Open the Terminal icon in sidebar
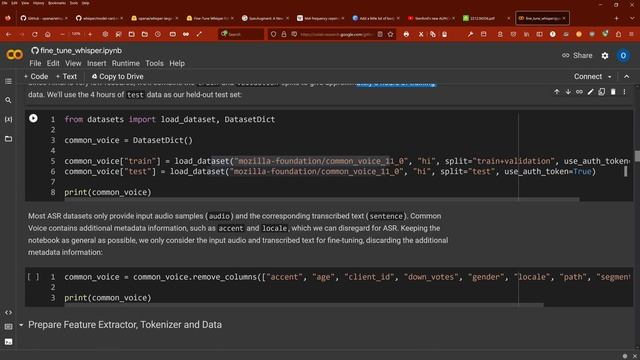The image size is (640, 360). tap(8, 342)
